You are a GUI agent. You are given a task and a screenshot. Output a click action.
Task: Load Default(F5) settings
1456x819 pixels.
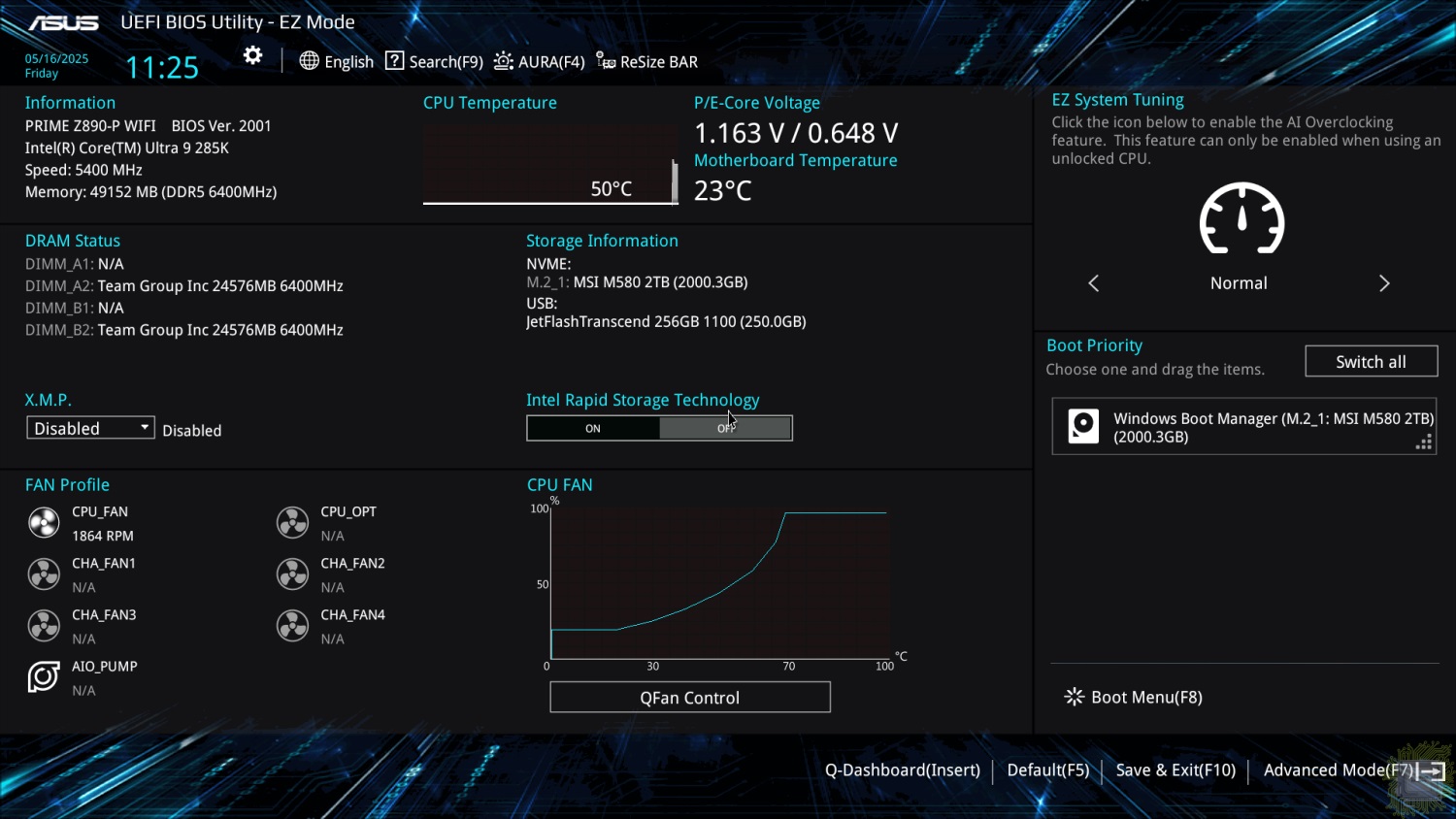click(1048, 770)
